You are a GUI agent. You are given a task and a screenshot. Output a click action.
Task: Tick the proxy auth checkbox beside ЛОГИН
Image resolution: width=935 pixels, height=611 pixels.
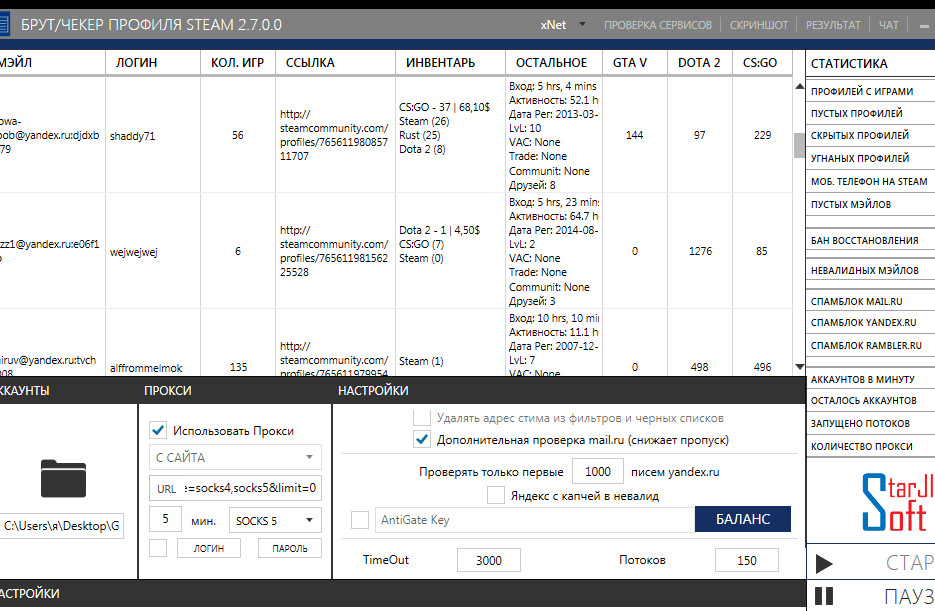click(158, 548)
